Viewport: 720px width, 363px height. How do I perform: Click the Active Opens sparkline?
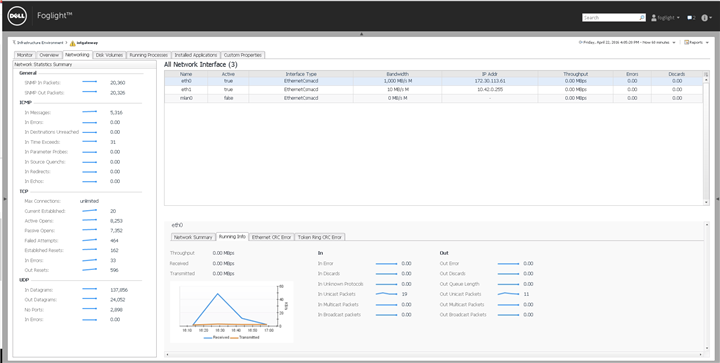point(90,221)
